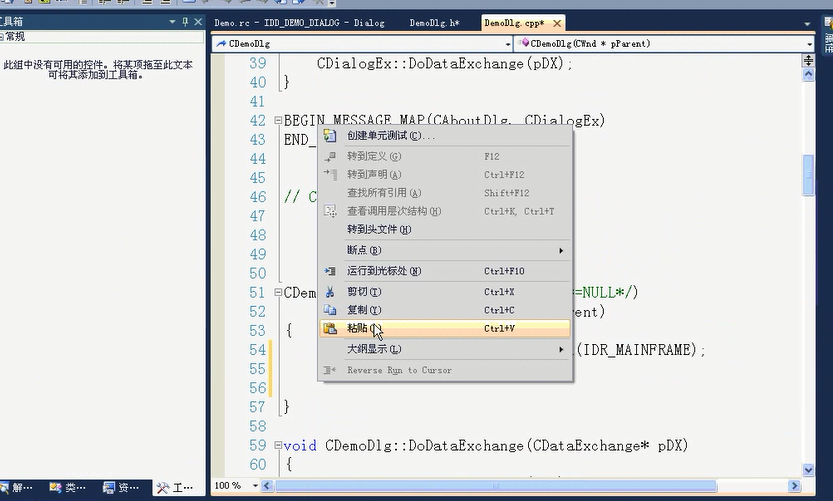Click the horizontal scrollbar thumb

(x=496, y=486)
